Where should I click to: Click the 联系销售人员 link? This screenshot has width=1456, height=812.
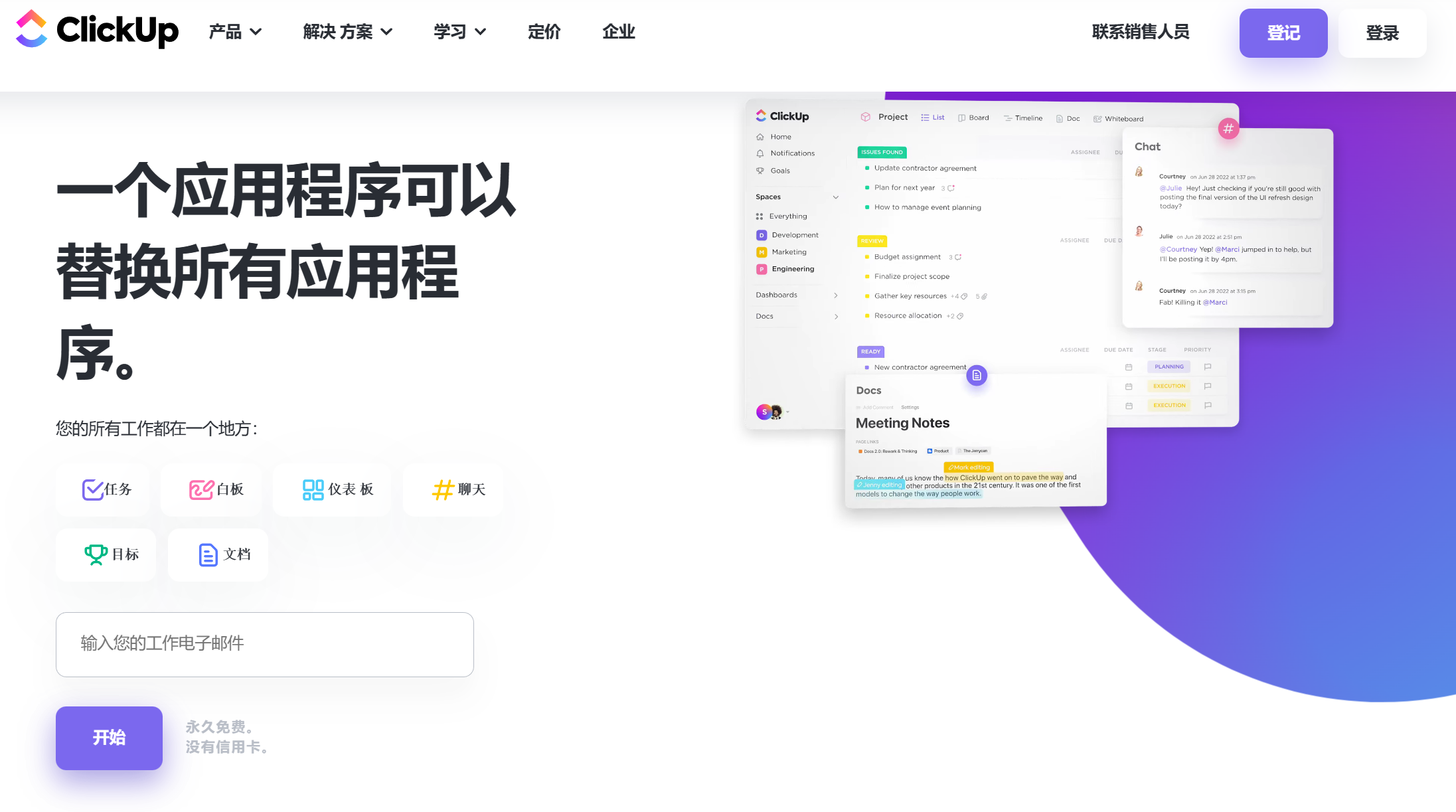point(1140,32)
